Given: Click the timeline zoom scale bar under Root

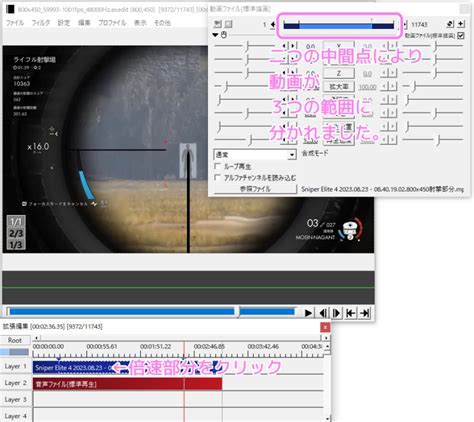Looking at the screenshot, I should (x=15, y=352).
